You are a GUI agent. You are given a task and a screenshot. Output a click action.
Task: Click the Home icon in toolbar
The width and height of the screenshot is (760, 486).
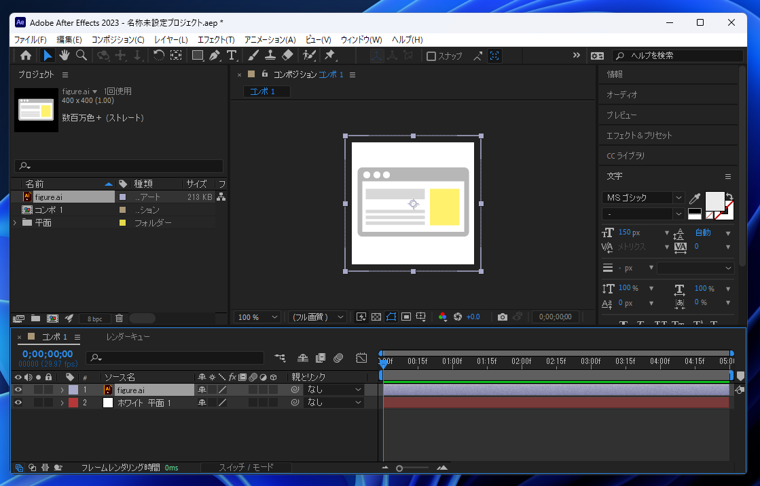click(26, 56)
